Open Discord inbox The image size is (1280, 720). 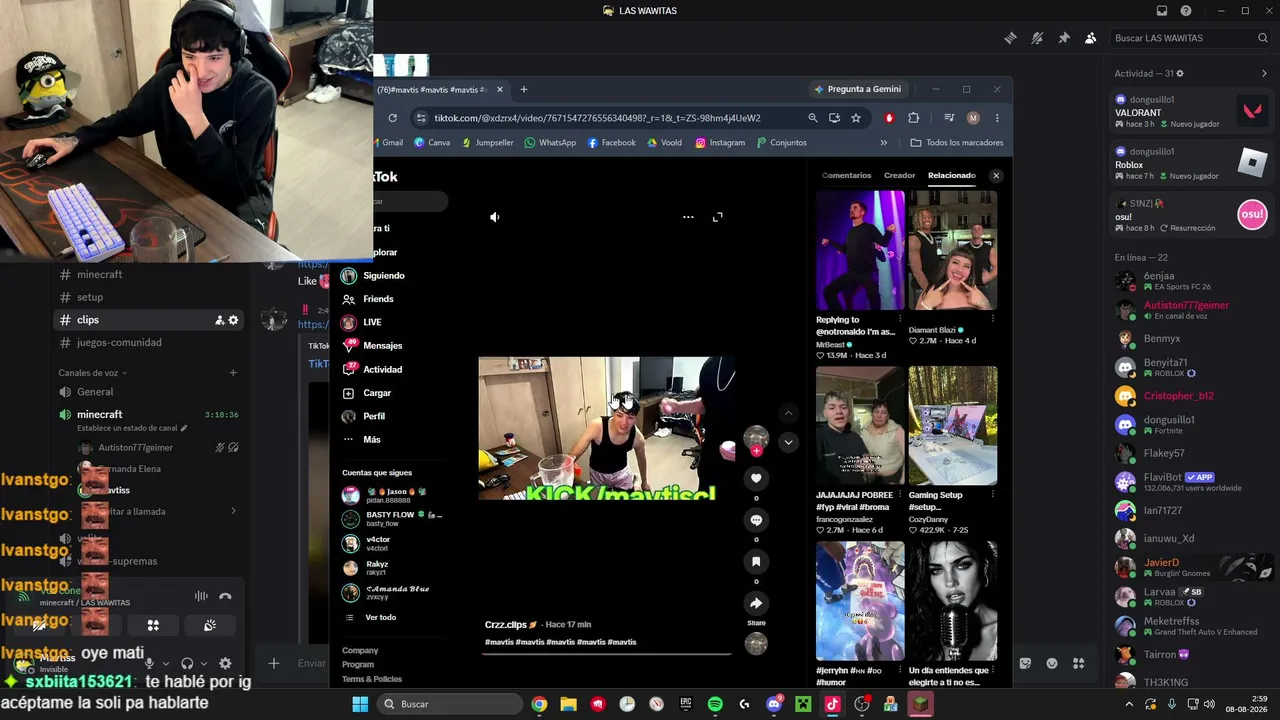1162,11
